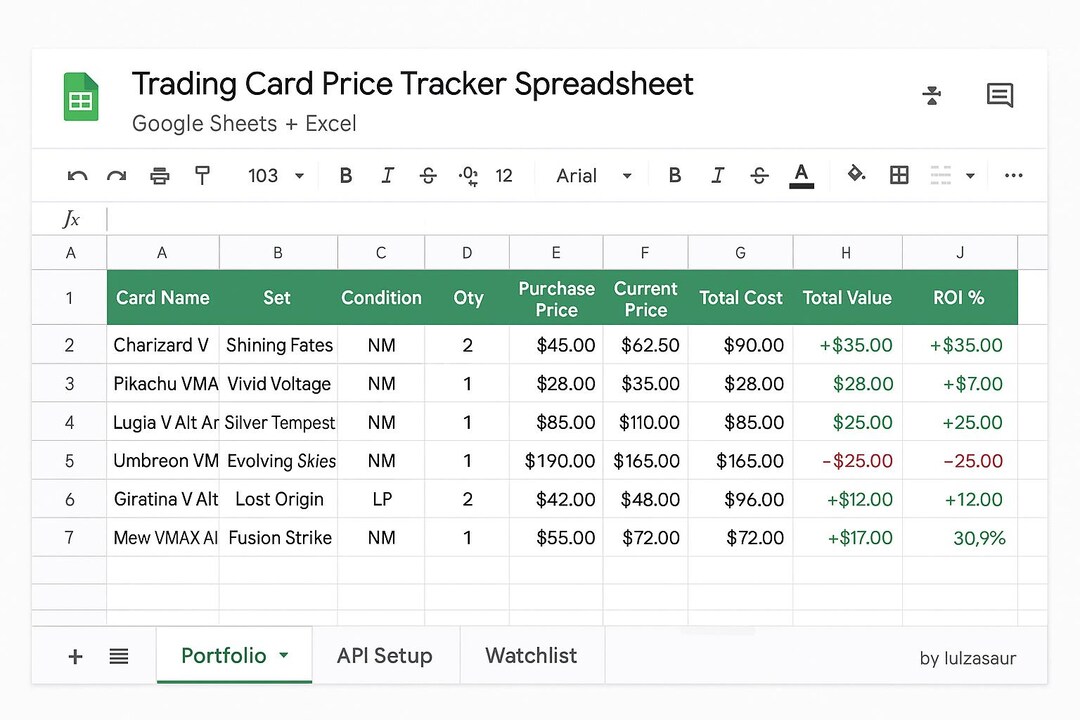Click the ROI % header cell
Screen dimensions: 1080x720
coord(959,298)
